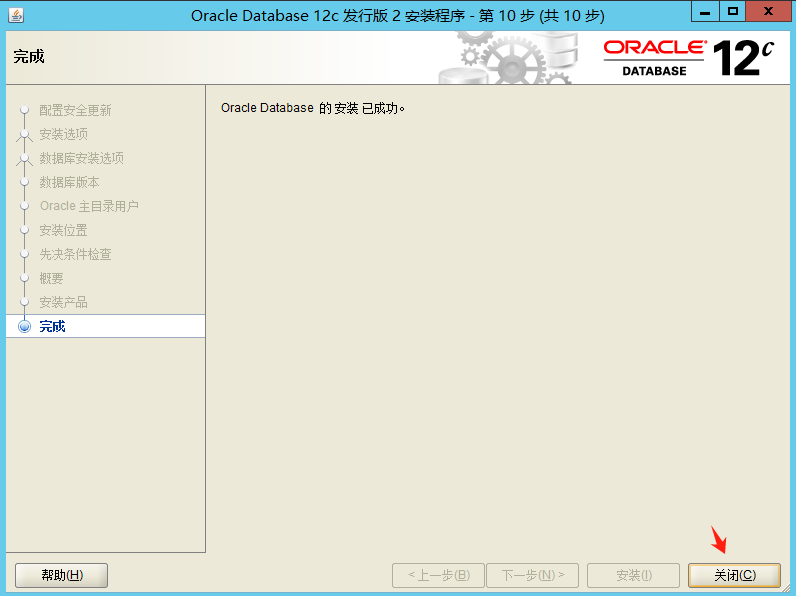
Task: Minimize the Oracle installer window
Action: pos(705,12)
